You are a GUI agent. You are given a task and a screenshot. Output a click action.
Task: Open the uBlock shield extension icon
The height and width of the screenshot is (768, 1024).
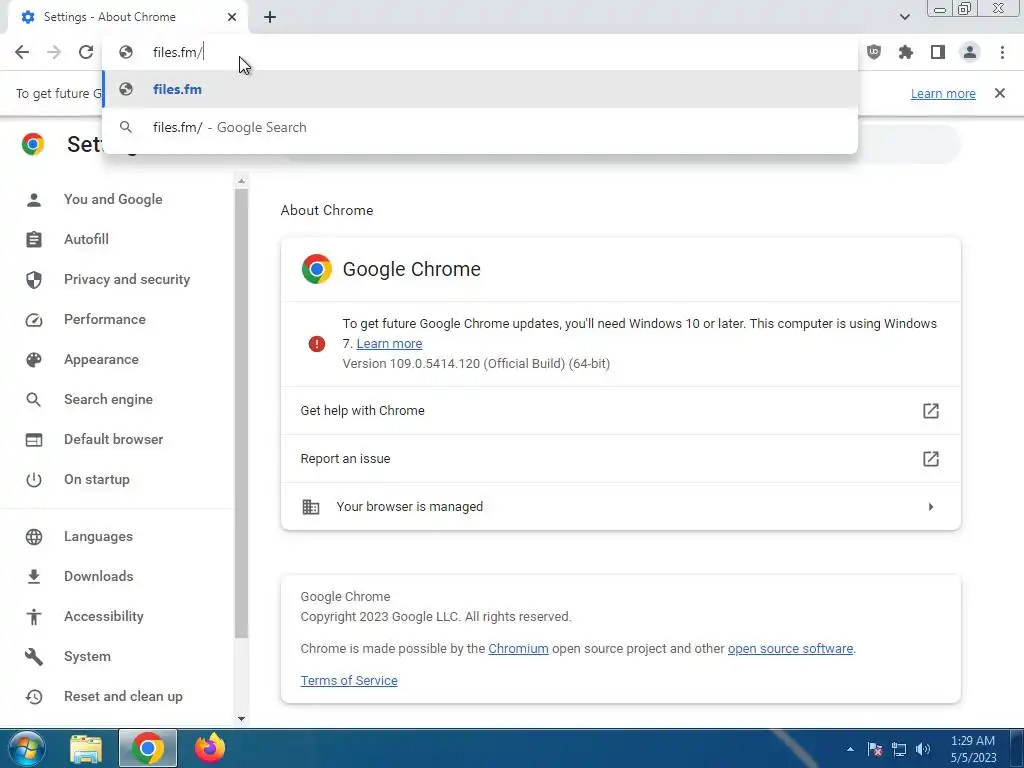874,52
